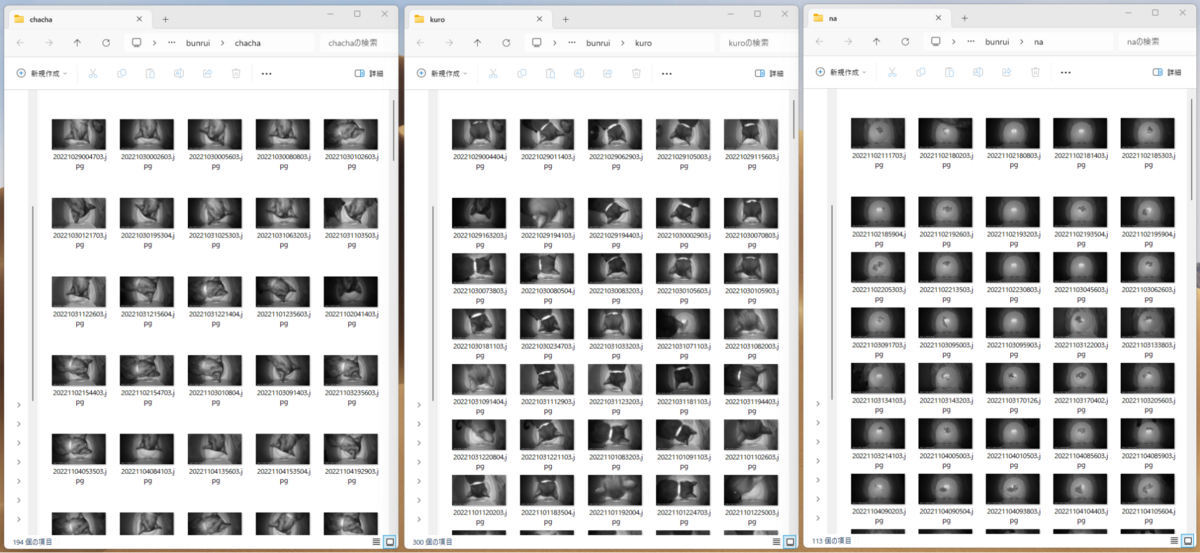
Task: Click the Cut scissors icon in kuro window
Action: [492, 73]
